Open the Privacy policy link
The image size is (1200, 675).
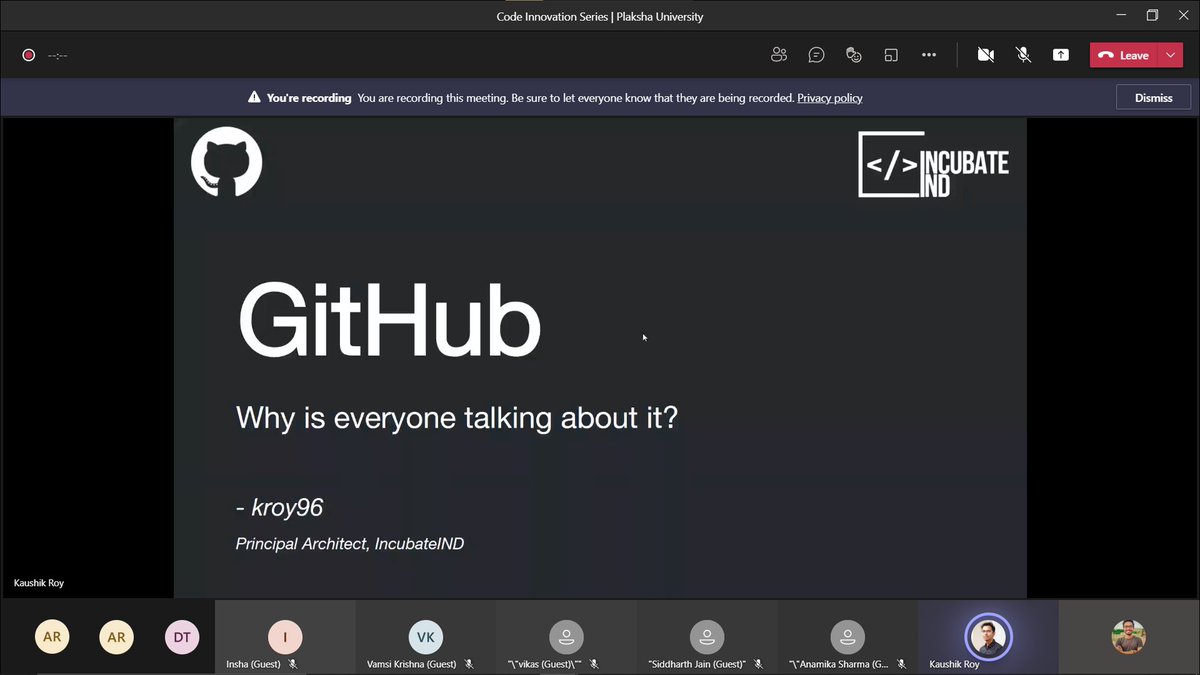point(830,98)
